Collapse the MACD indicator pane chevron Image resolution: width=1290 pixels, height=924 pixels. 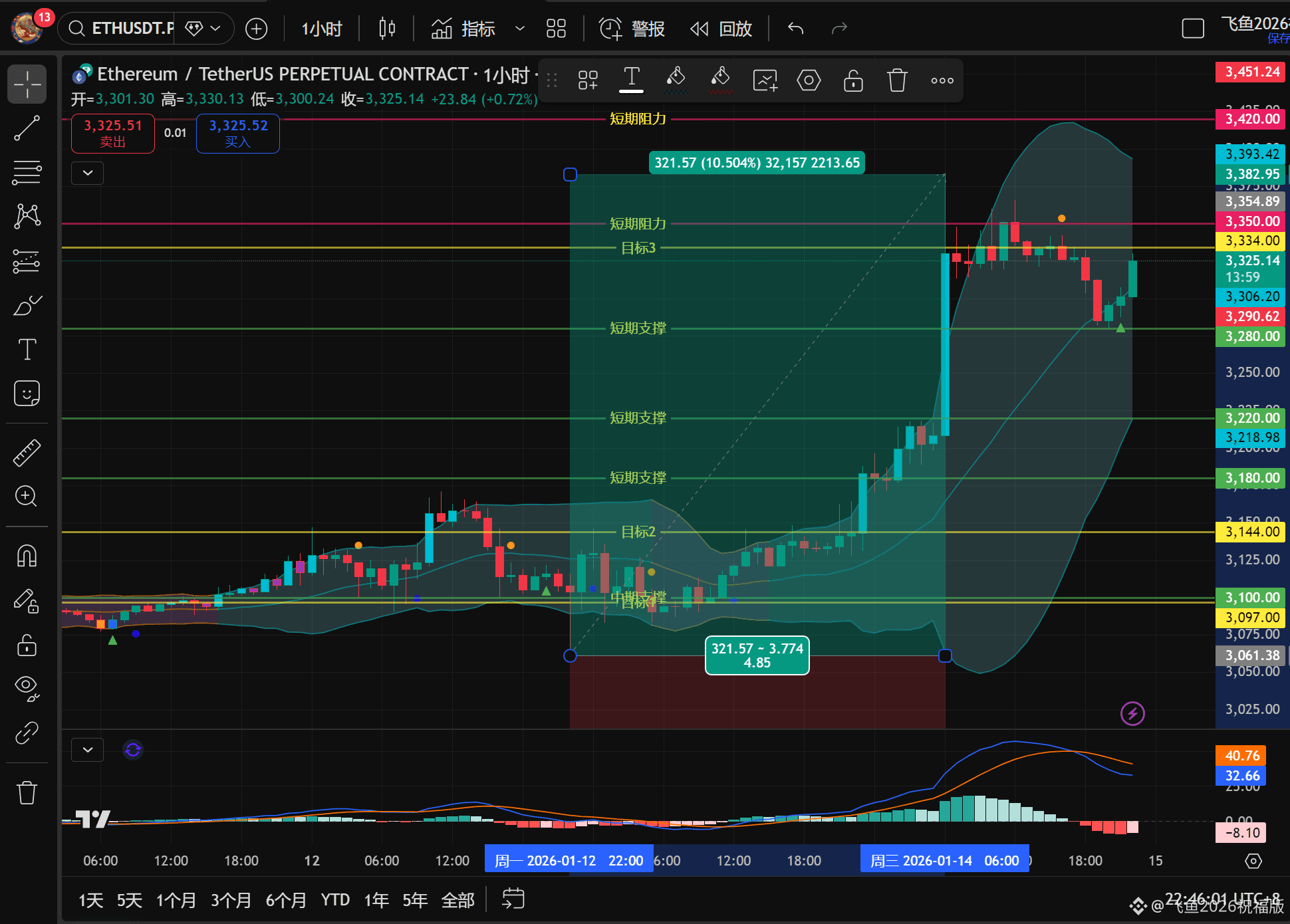(88, 750)
